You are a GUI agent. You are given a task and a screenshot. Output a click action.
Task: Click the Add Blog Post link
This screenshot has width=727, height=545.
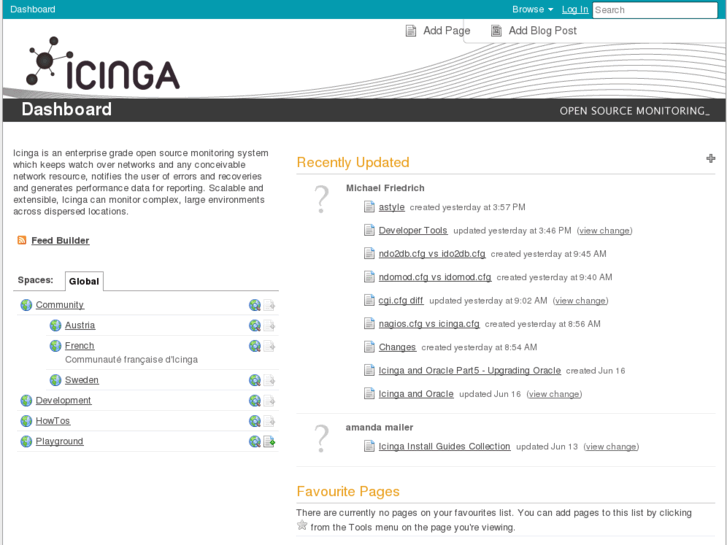click(x=542, y=31)
